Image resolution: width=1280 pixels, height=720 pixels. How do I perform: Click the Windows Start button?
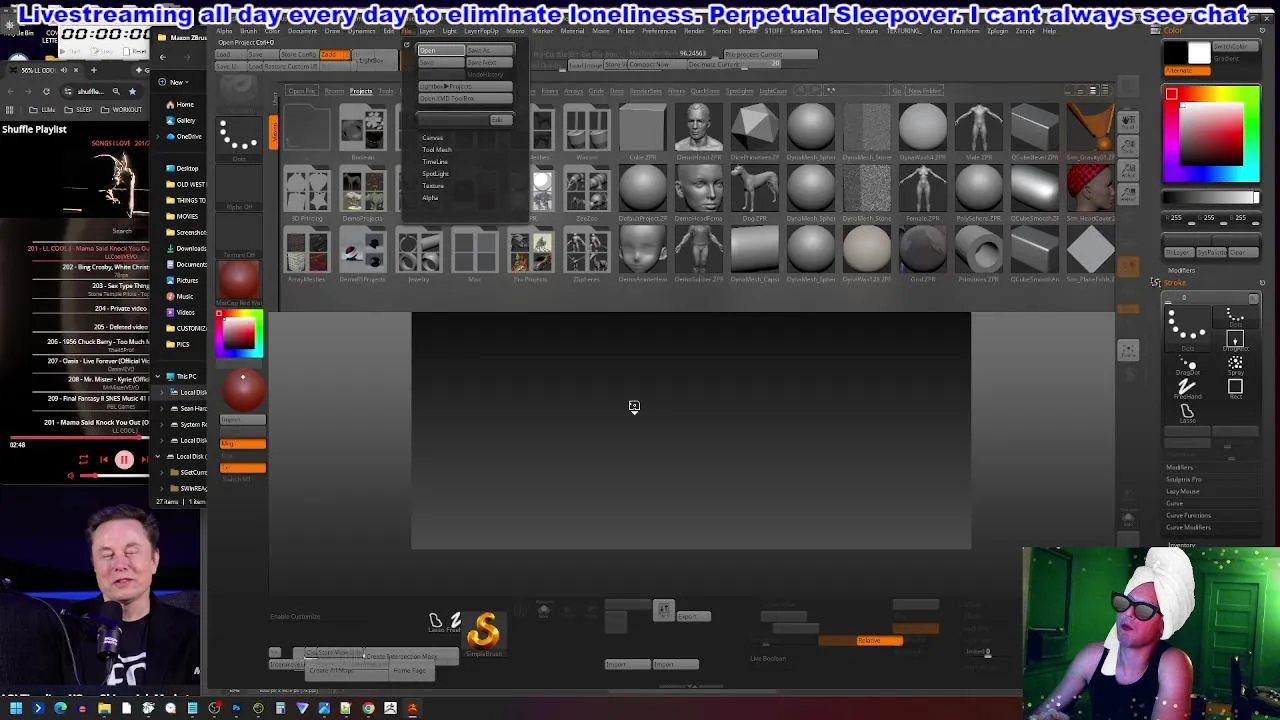(x=16, y=709)
